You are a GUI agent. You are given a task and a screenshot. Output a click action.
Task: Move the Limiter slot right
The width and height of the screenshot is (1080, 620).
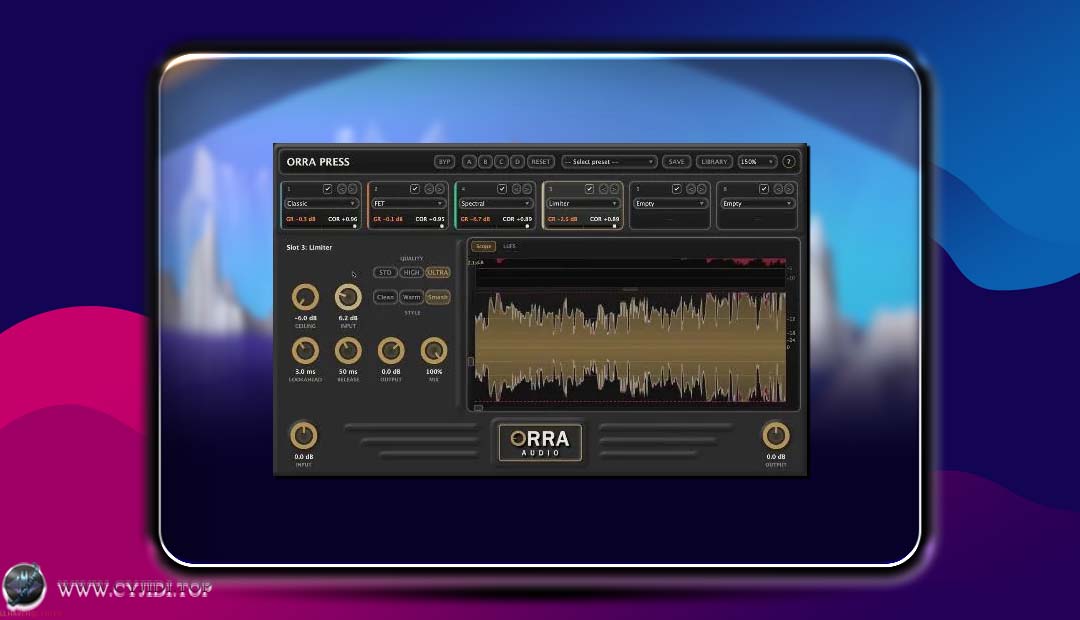pyautogui.click(x=614, y=189)
